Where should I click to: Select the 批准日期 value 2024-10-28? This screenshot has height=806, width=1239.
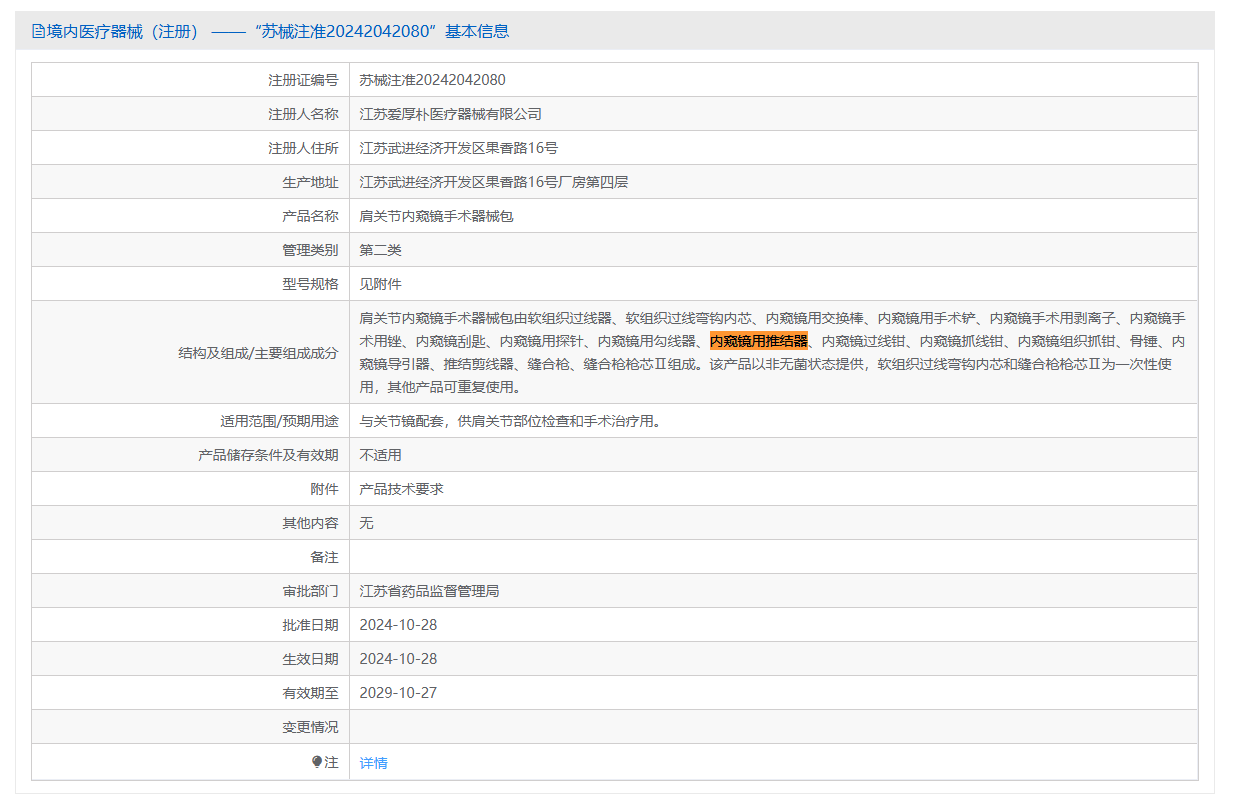click(398, 625)
